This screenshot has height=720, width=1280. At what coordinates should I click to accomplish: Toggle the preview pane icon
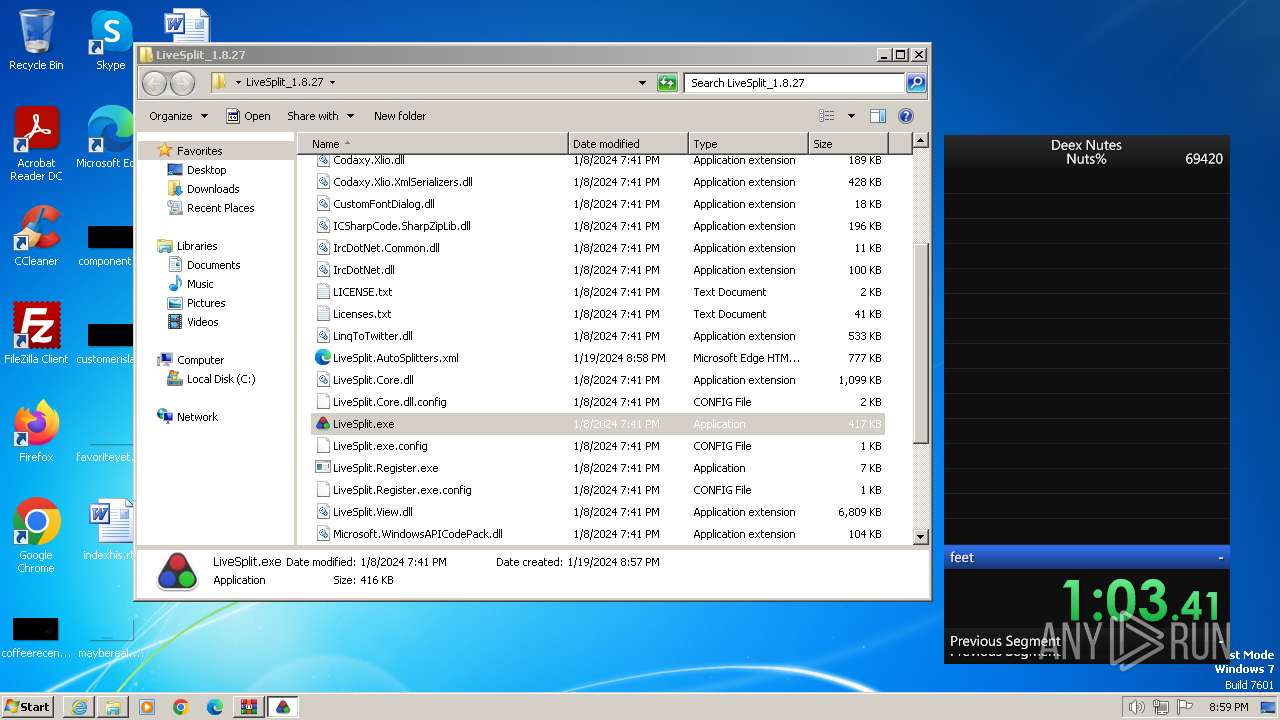(877, 116)
